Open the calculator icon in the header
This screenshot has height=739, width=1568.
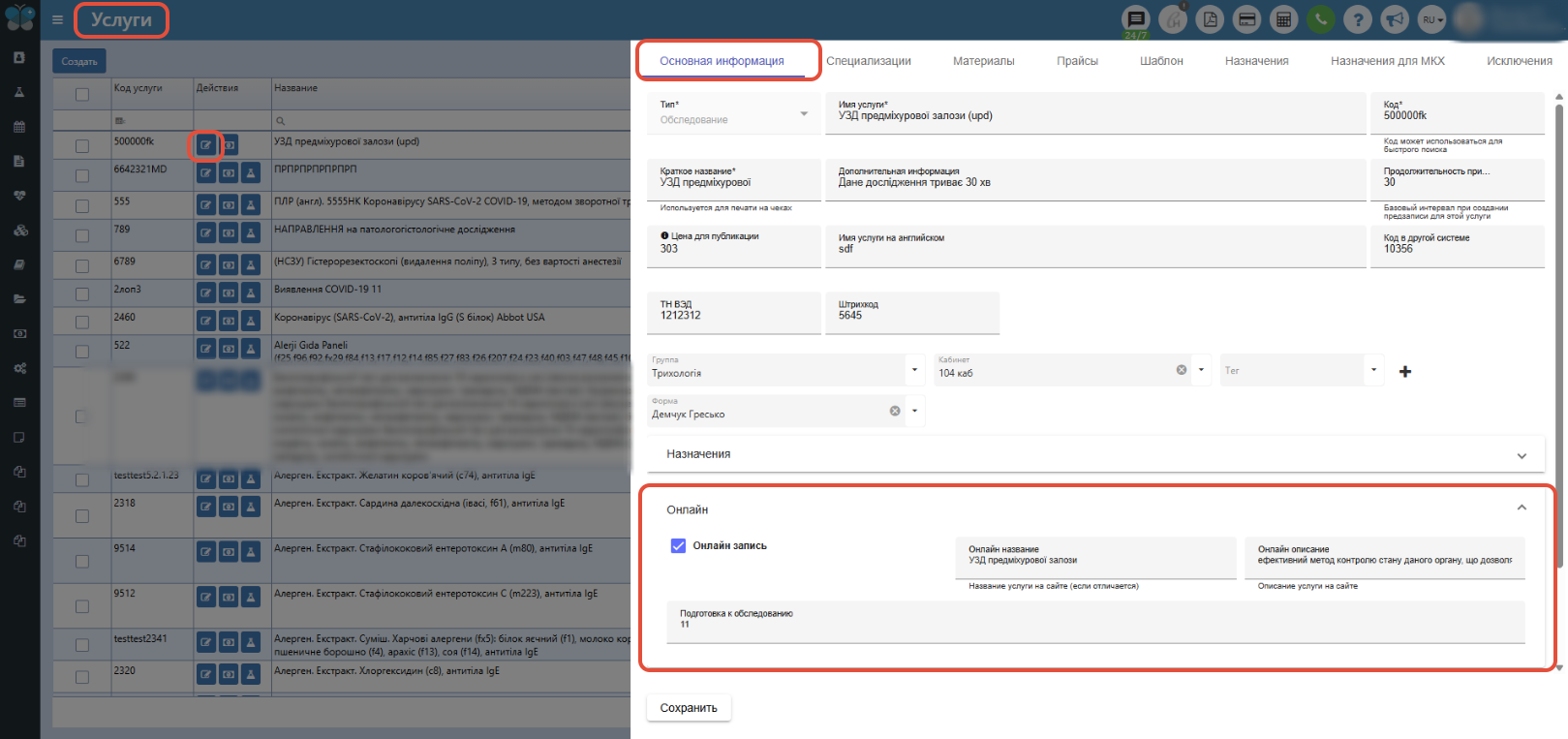click(1283, 19)
